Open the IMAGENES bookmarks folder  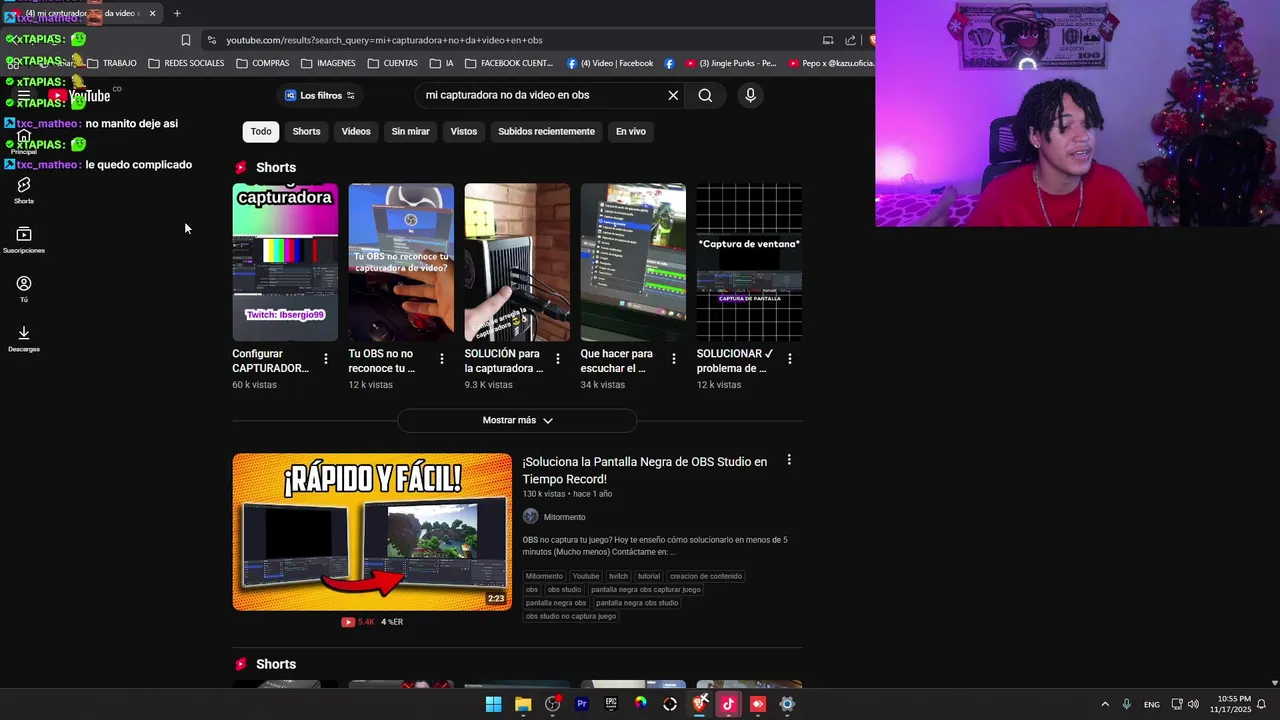click(x=328, y=63)
